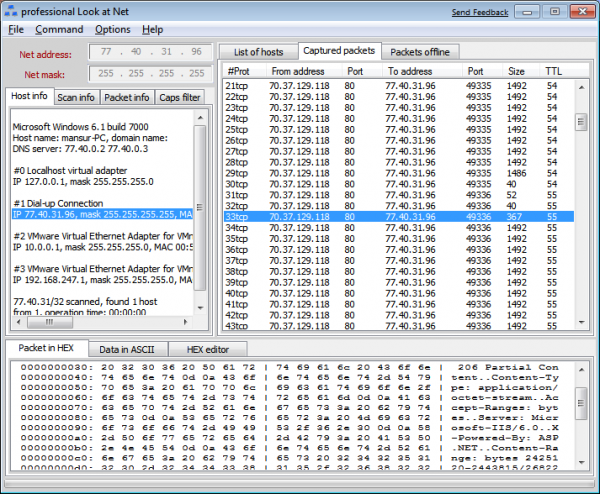Viewport: 600px width, 494px height.
Task: Sort packets by the Size column header
Action: (x=515, y=71)
